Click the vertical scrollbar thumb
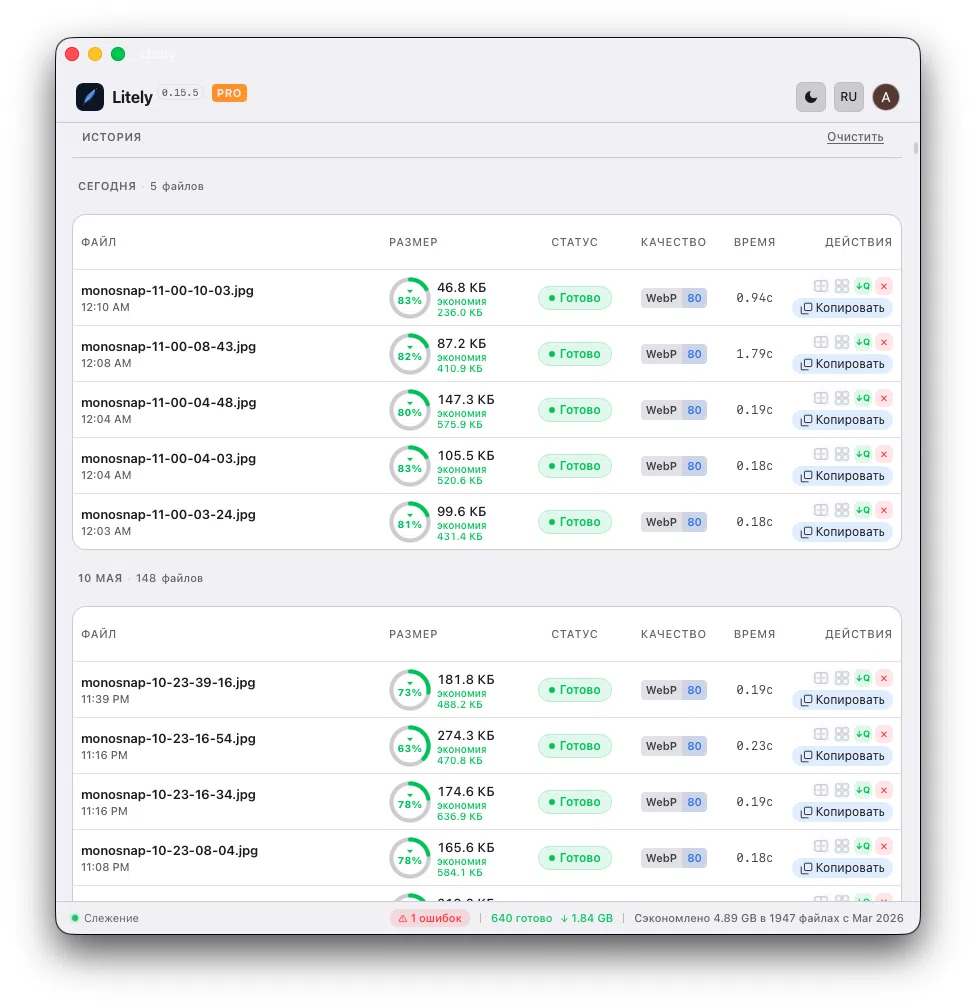This screenshot has height=1008, width=976. [x=915, y=148]
